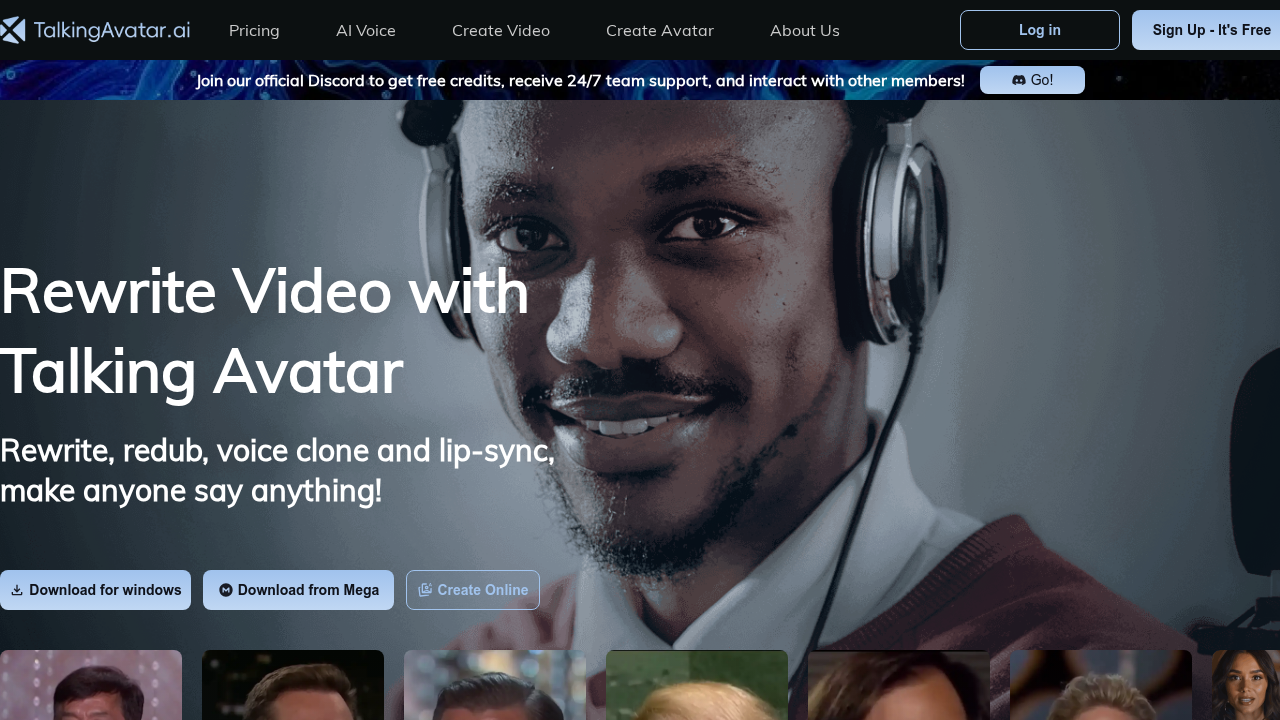Image resolution: width=1280 pixels, height=720 pixels.
Task: Click the Discord icon in the Go! button
Action: point(1019,80)
